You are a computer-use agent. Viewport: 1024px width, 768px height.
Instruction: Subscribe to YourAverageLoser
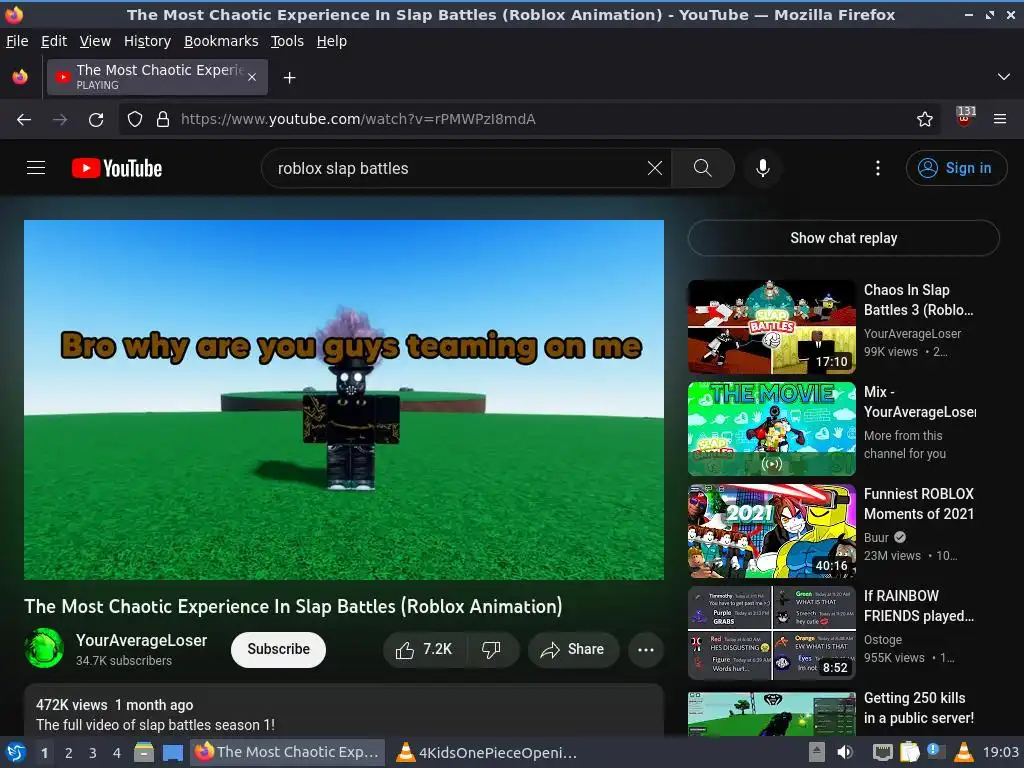tap(278, 650)
